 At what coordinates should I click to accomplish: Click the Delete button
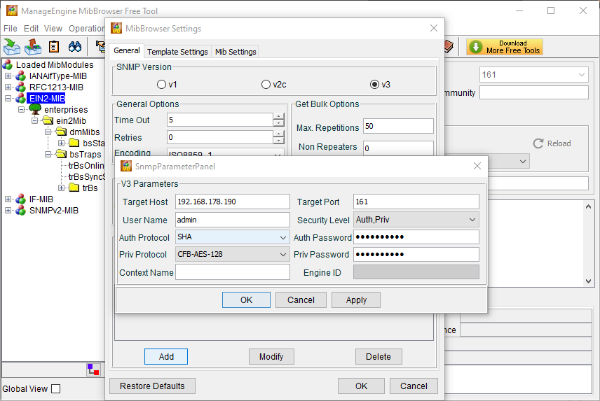[378, 357]
